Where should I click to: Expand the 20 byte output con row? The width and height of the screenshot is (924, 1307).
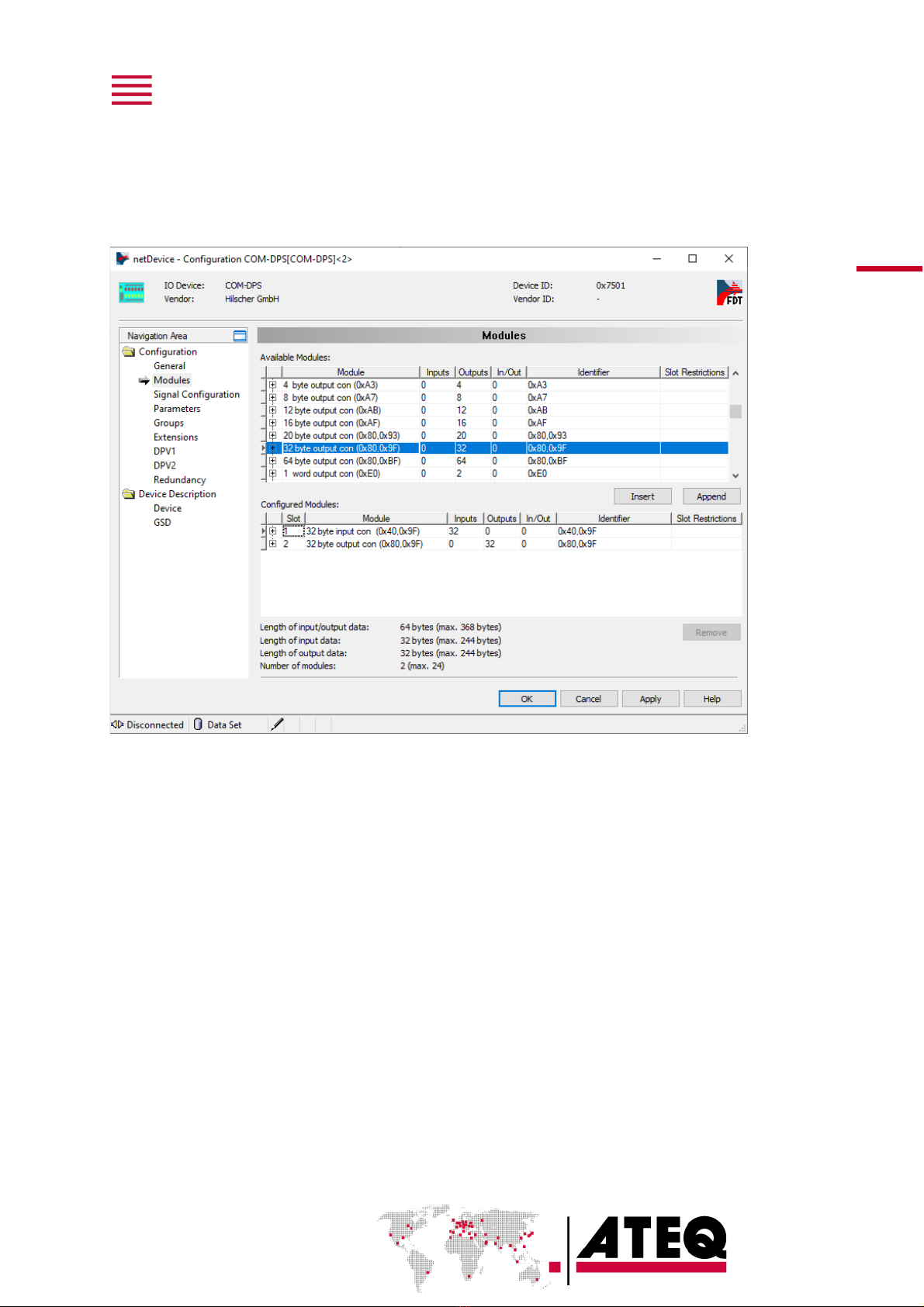pos(272,436)
